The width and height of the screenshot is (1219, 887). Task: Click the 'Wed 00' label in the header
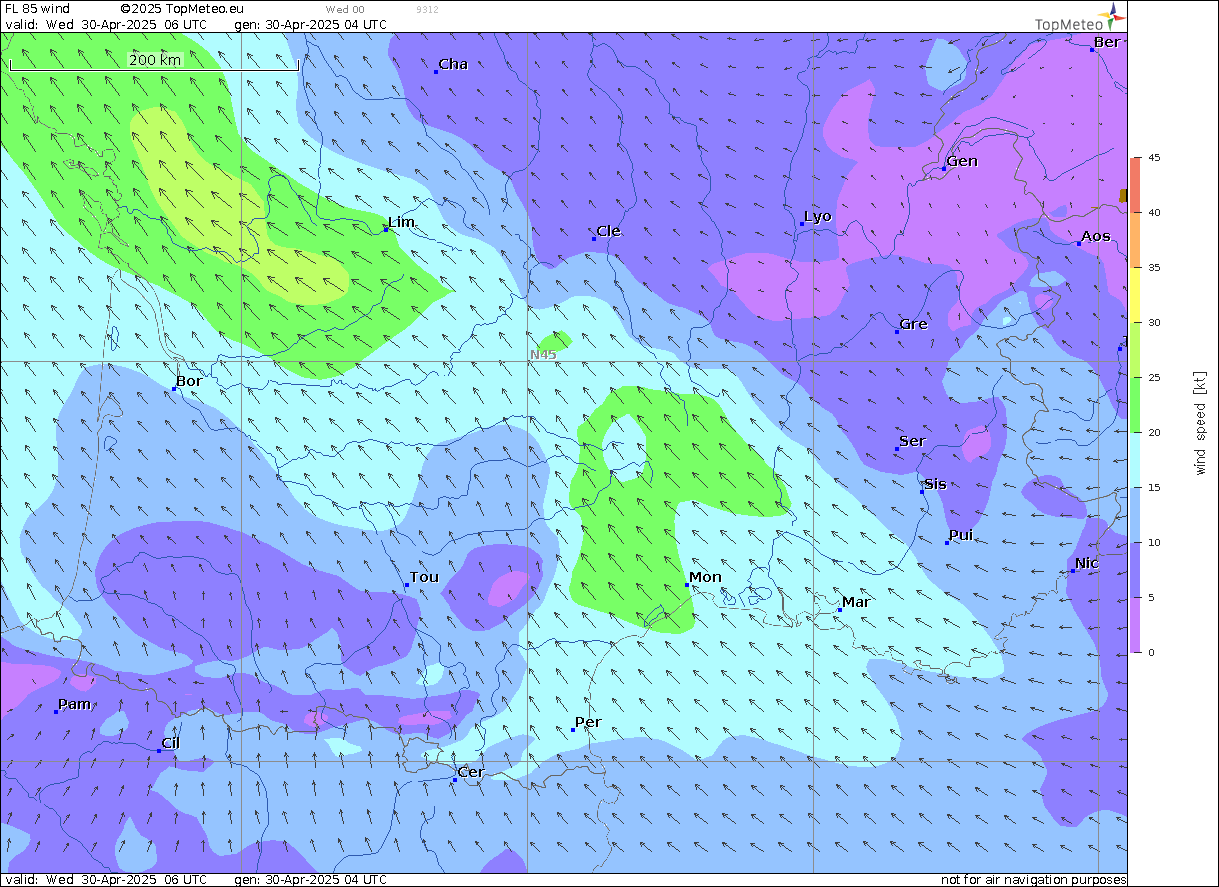[x=345, y=9]
